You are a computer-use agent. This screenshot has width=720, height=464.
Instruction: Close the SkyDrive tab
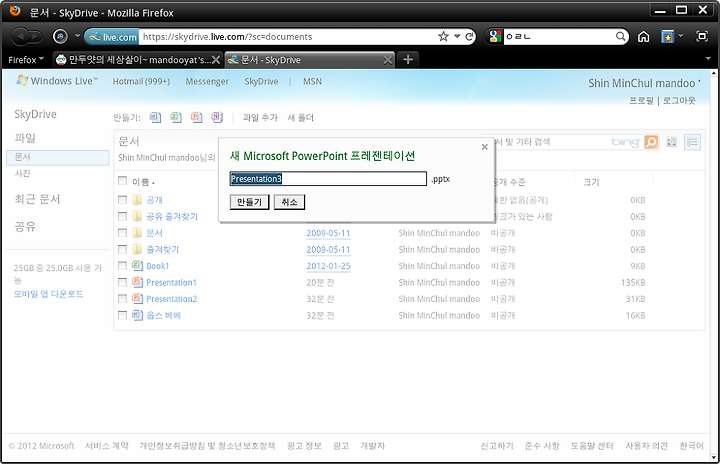click(388, 60)
